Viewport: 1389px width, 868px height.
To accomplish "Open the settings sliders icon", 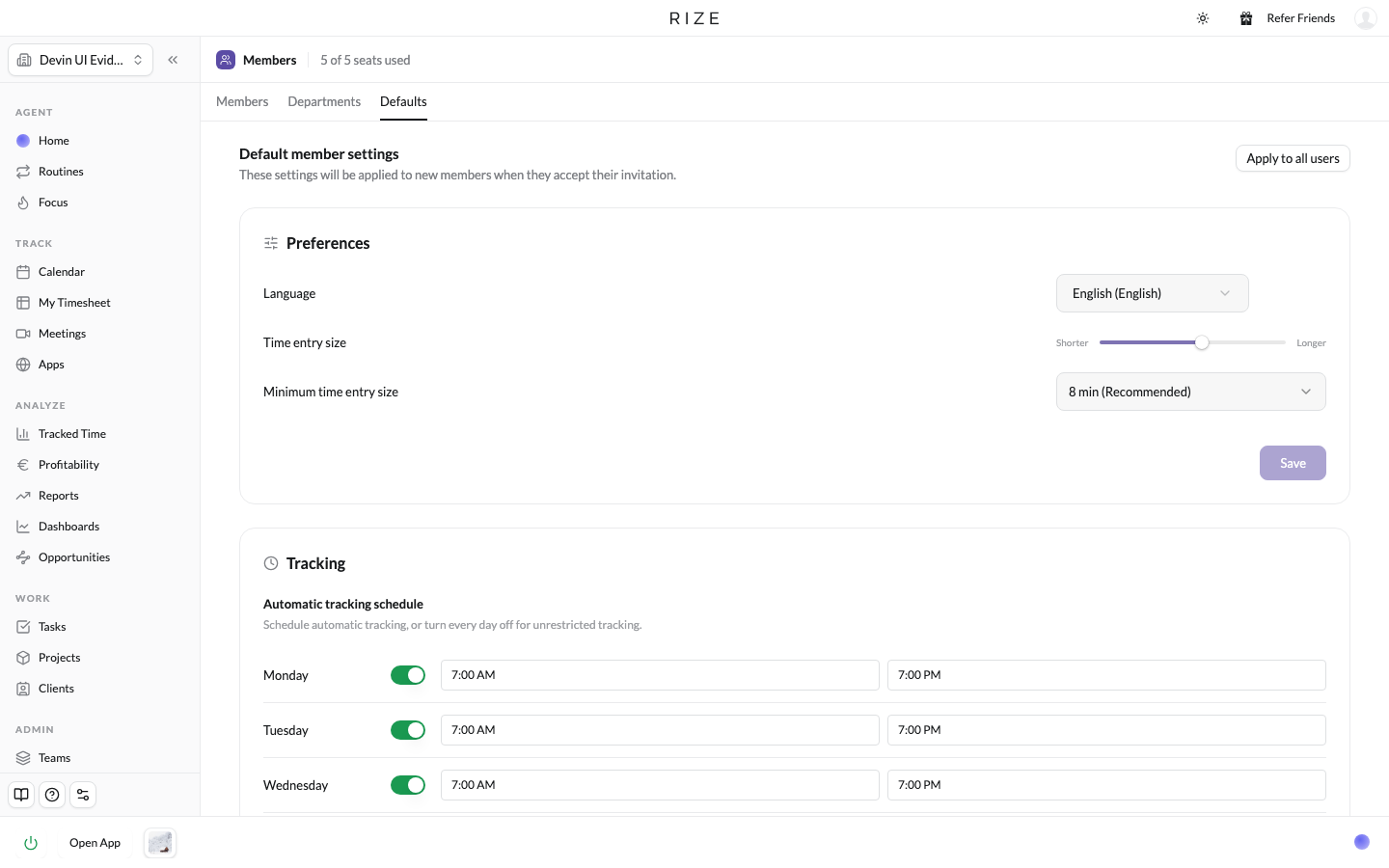I will [83, 795].
